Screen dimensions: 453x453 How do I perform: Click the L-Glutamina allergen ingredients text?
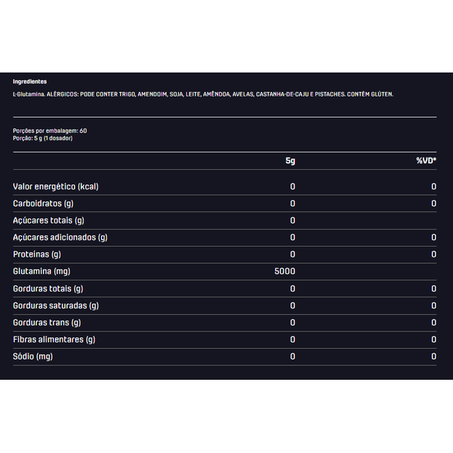click(x=203, y=94)
